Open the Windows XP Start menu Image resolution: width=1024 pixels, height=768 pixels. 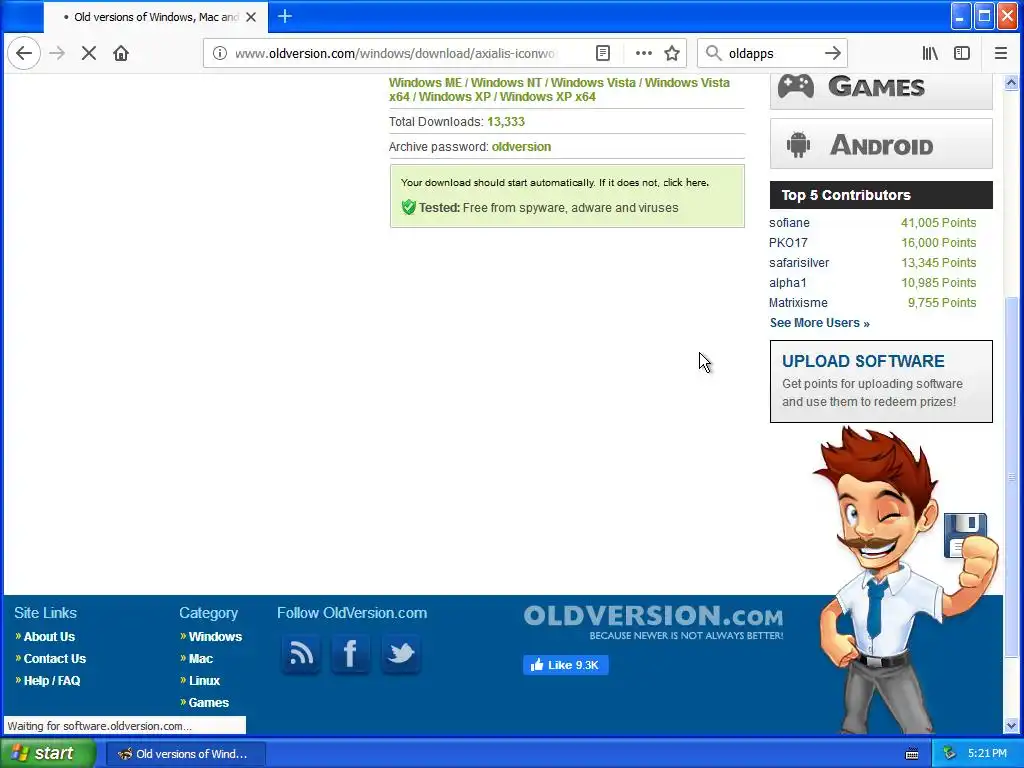(x=48, y=753)
